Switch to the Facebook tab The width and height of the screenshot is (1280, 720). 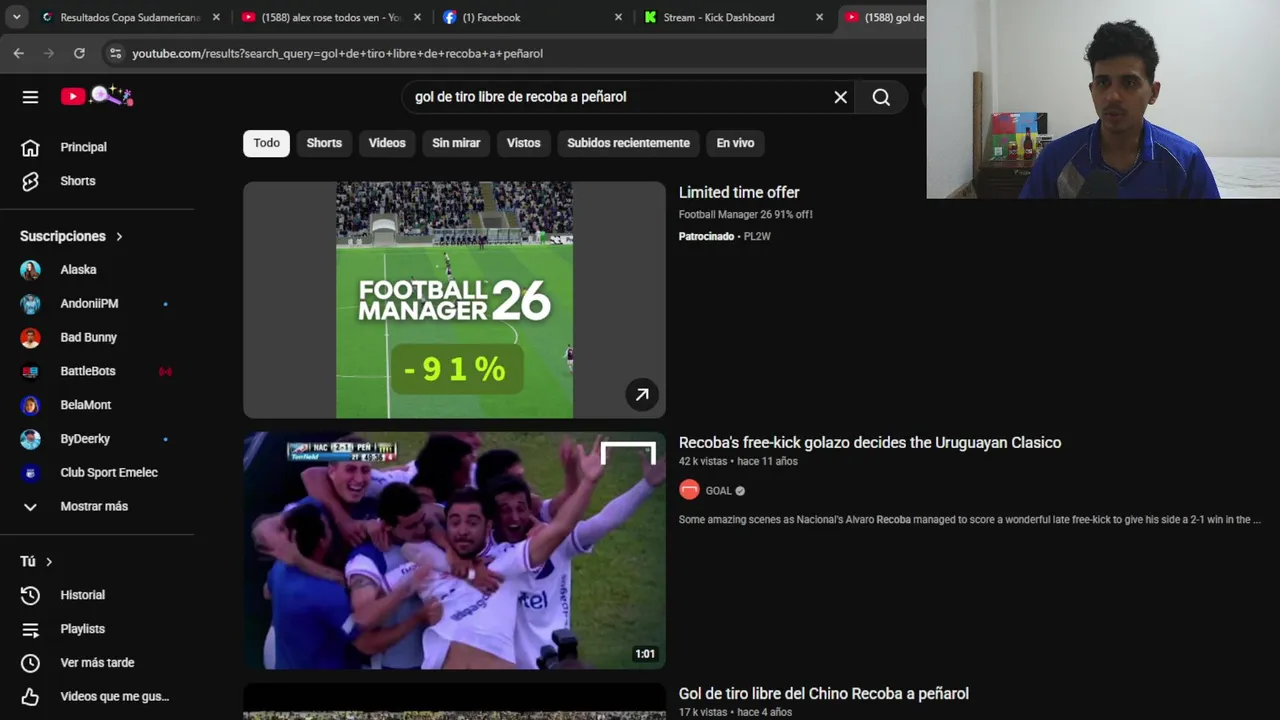click(530, 17)
